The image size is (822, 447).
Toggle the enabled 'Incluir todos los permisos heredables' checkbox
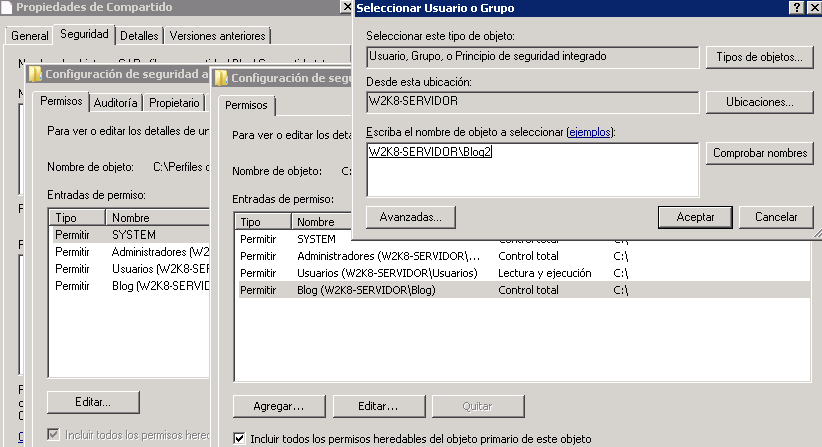pyautogui.click(x=239, y=438)
